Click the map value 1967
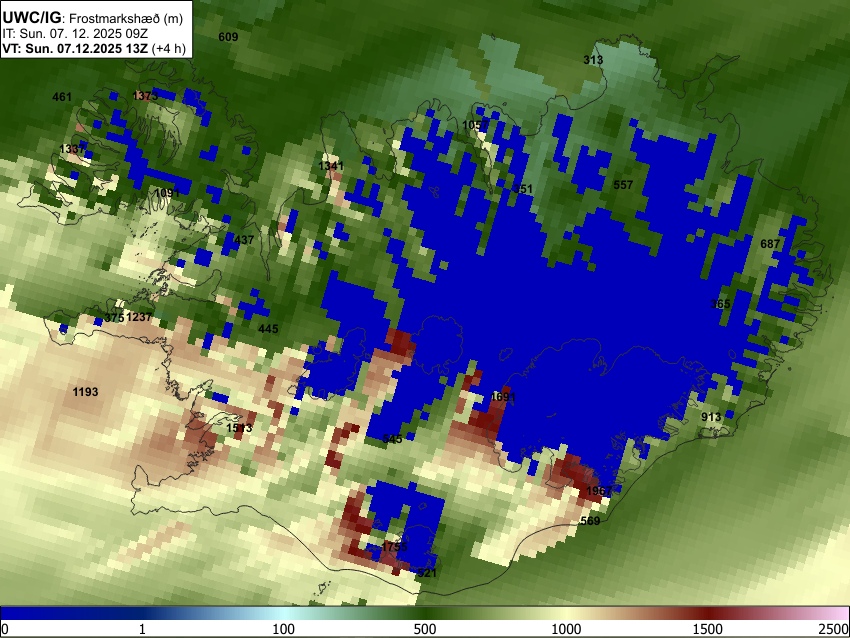Viewport: 850px width, 638px height. click(600, 491)
